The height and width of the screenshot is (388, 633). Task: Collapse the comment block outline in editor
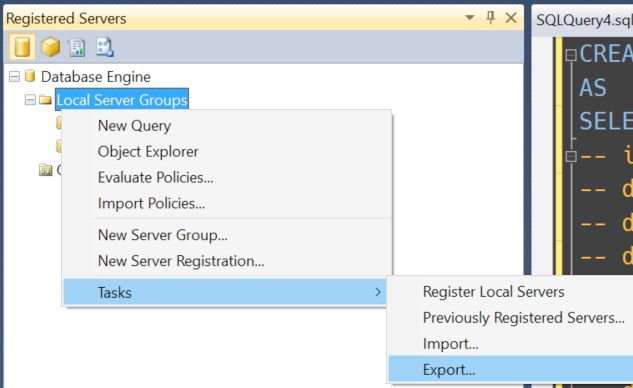tap(571, 156)
